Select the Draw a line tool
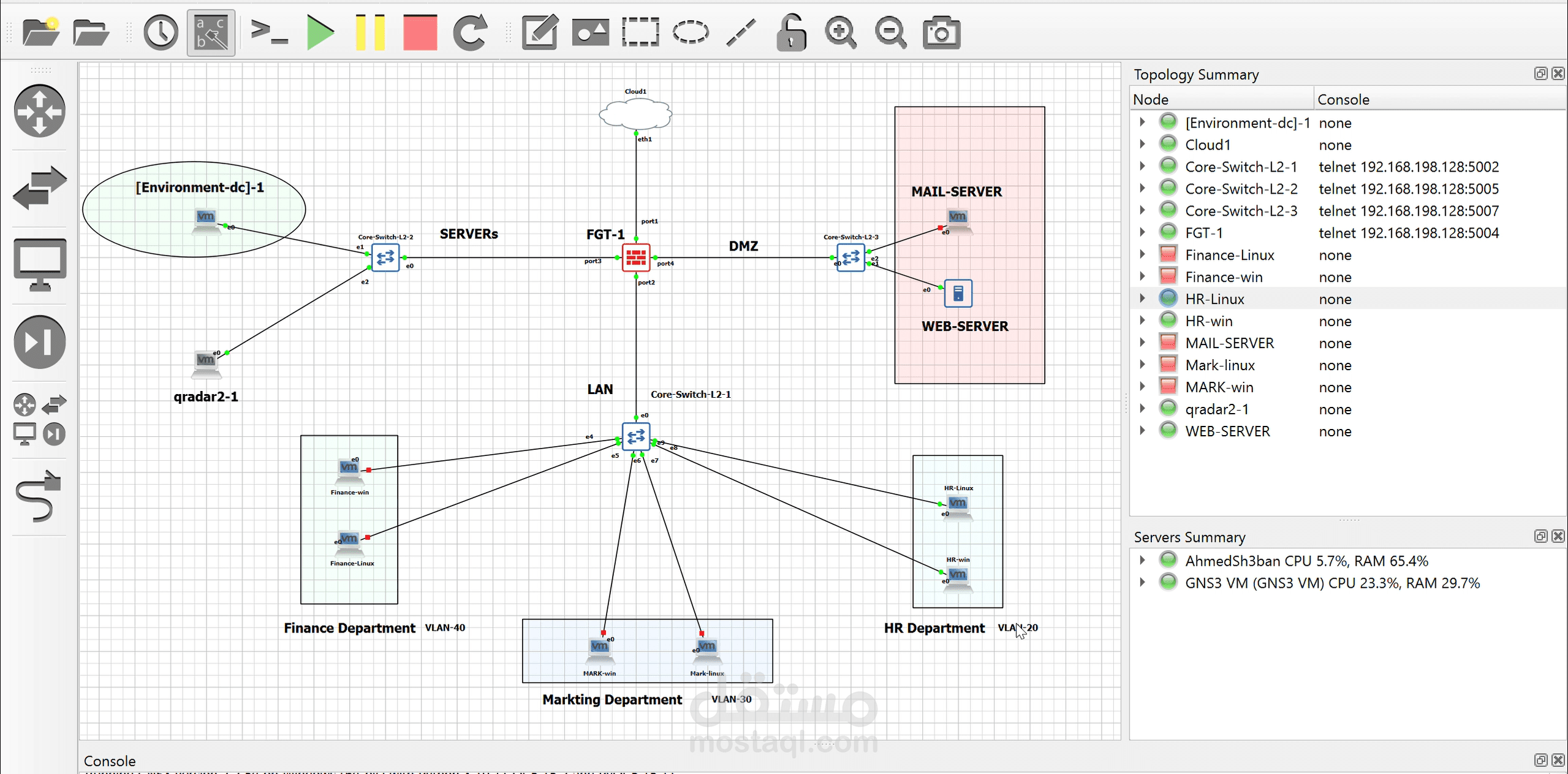 pos(741,32)
